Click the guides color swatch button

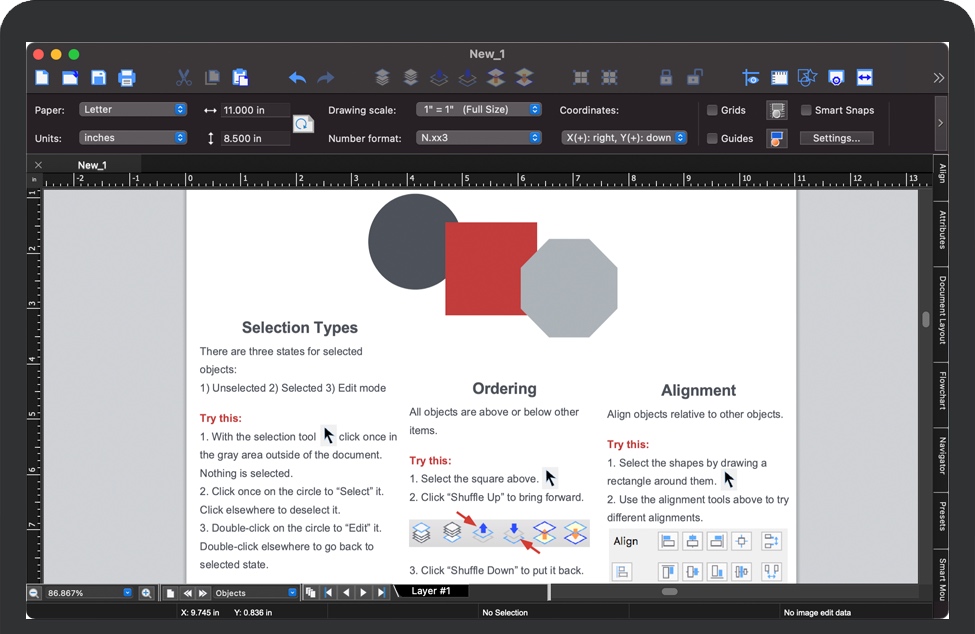776,139
